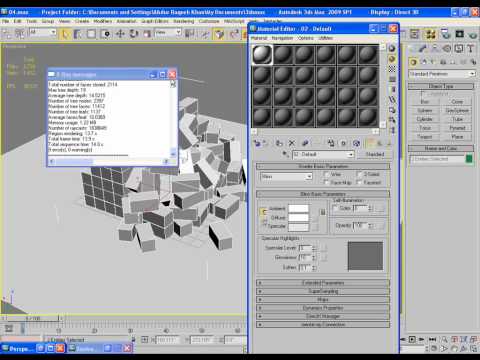Enable the Face Map checkbox
Screen dimensions: 480x360
pos(327,182)
